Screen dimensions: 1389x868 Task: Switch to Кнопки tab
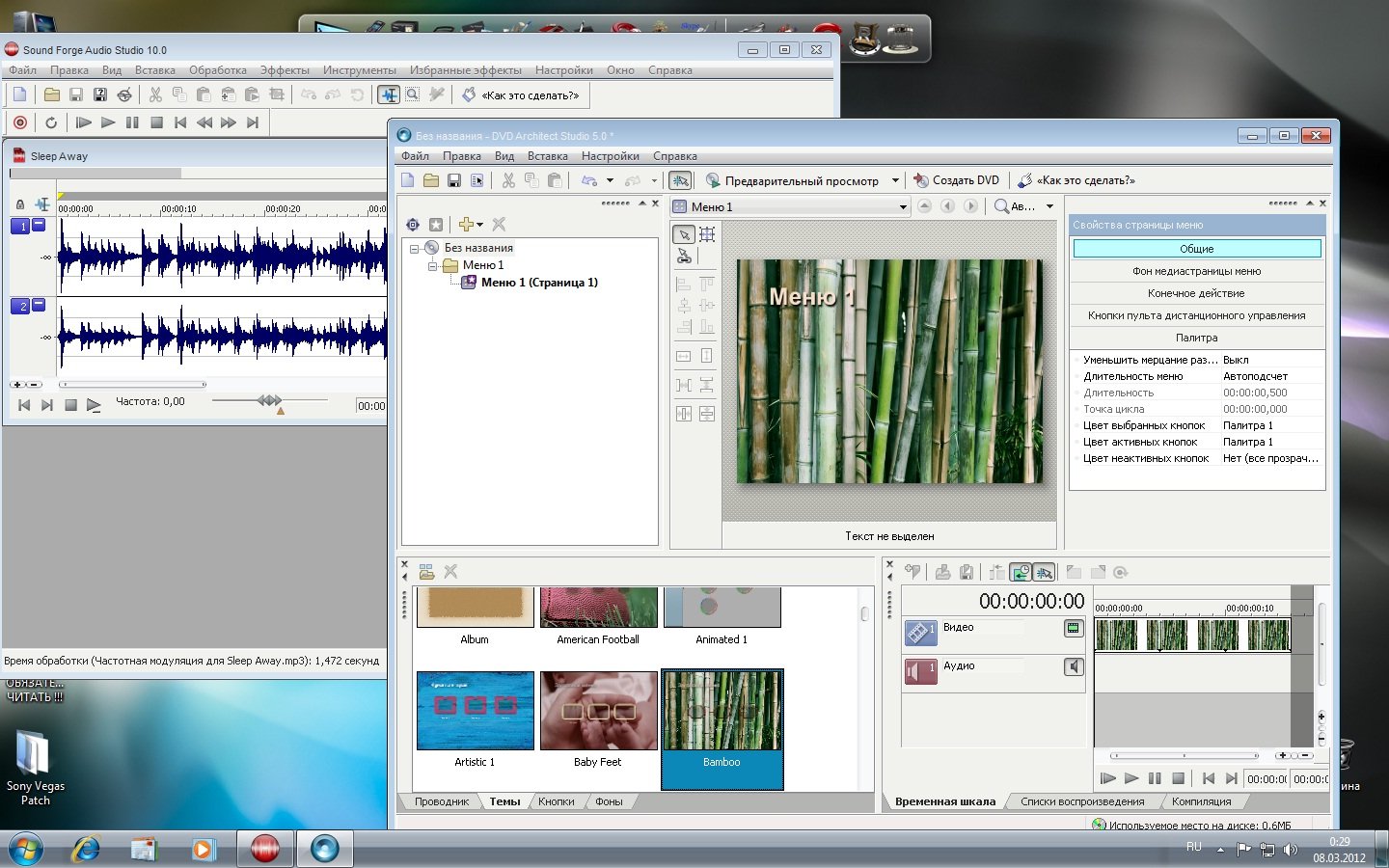557,801
